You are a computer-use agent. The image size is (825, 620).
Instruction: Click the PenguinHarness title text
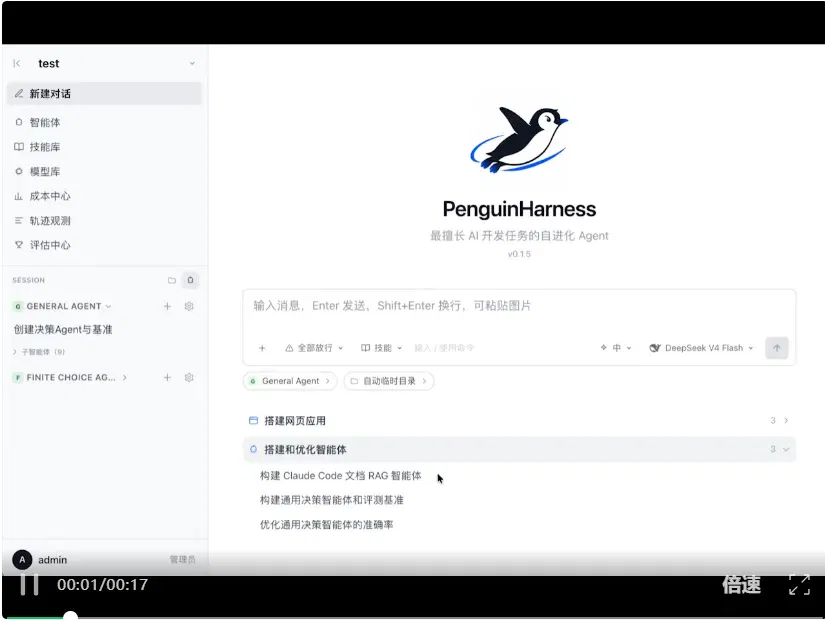[x=519, y=209]
